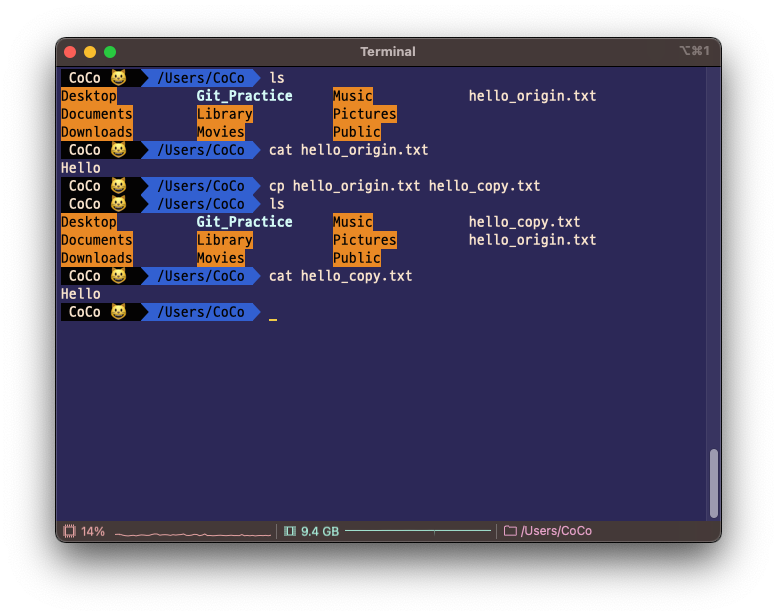Click /Users/CoCo path in status bar

tap(556, 531)
